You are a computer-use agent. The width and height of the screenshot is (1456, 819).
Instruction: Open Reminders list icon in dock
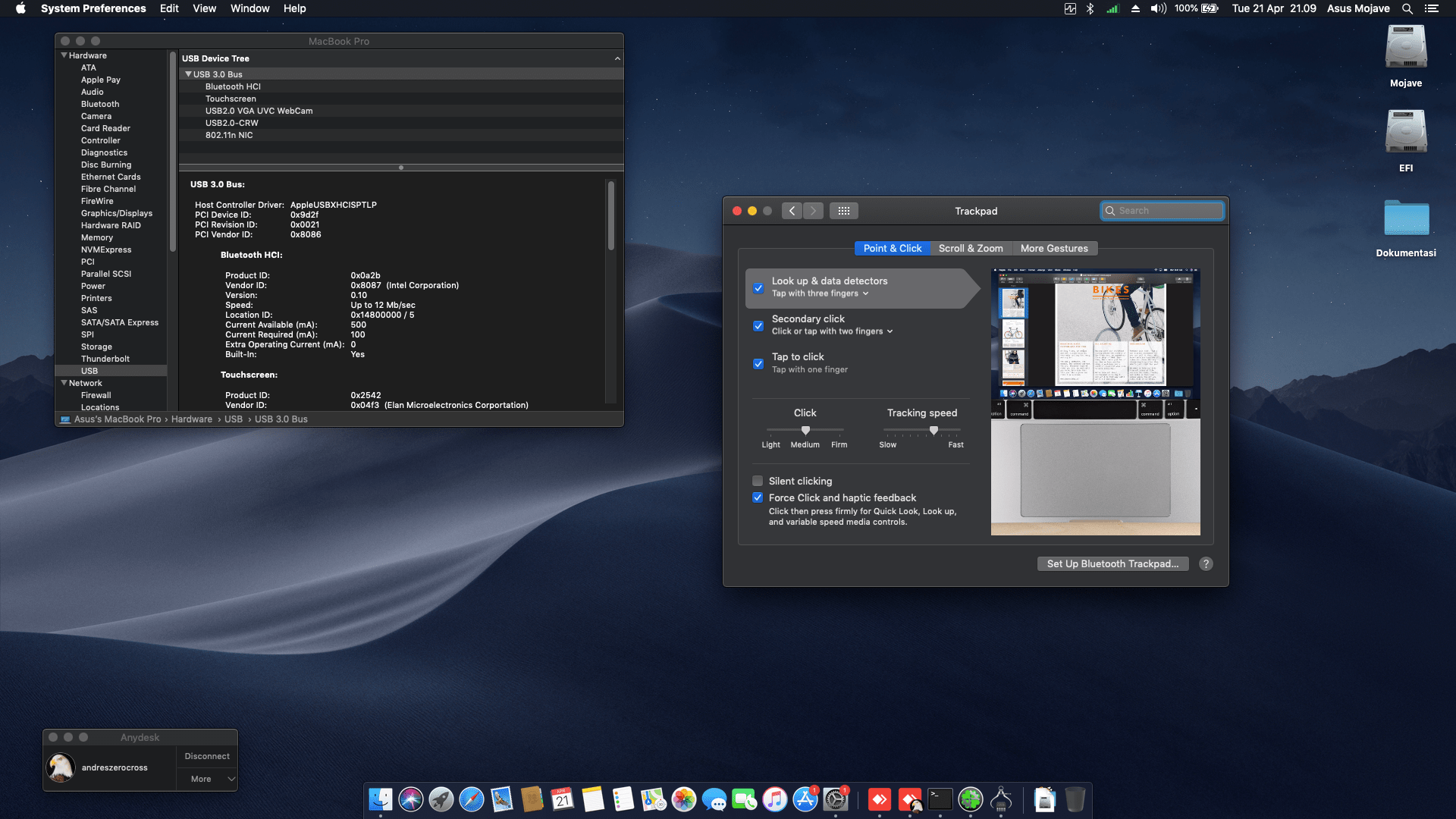point(623,799)
